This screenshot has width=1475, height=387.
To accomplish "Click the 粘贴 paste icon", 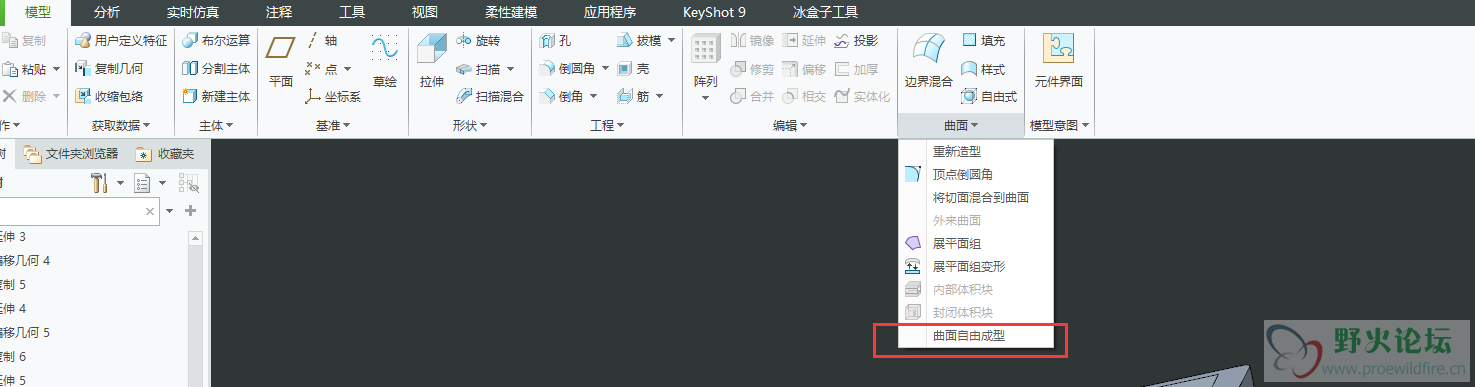I will point(10,69).
